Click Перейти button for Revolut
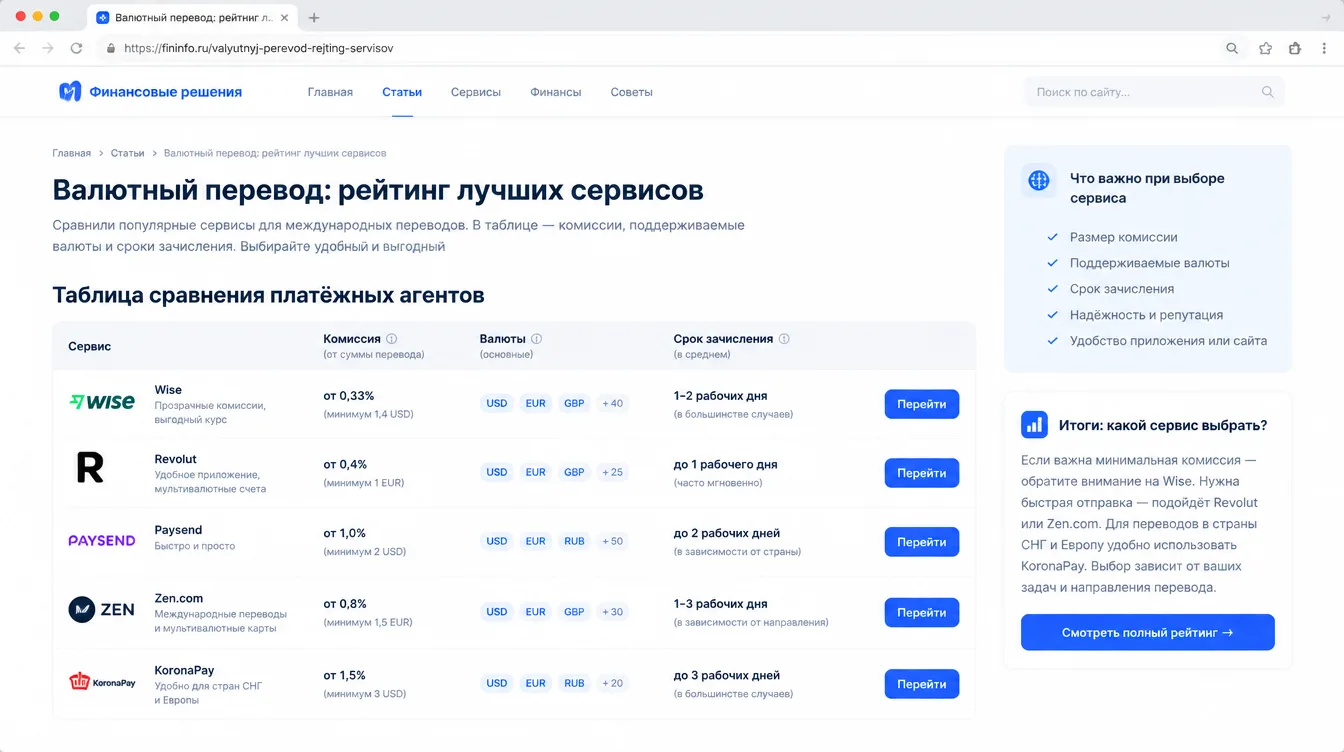 [x=922, y=473]
